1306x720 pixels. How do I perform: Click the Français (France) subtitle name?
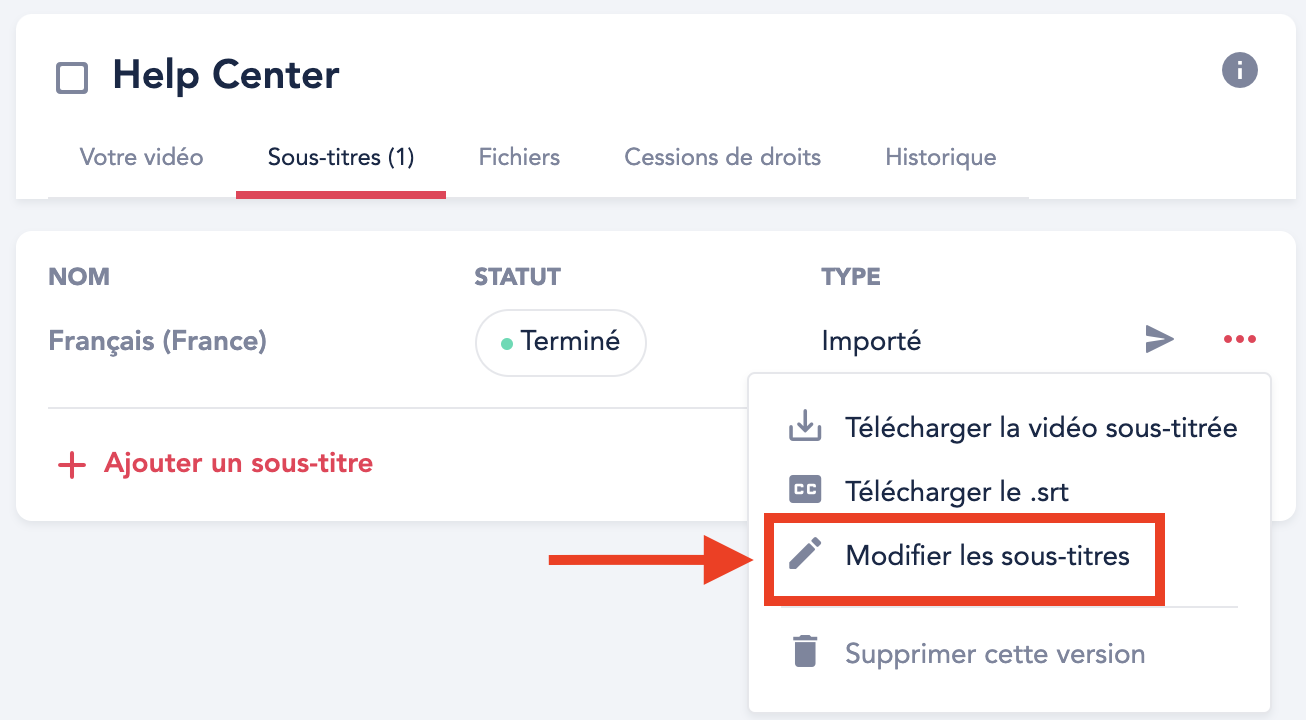tap(158, 341)
